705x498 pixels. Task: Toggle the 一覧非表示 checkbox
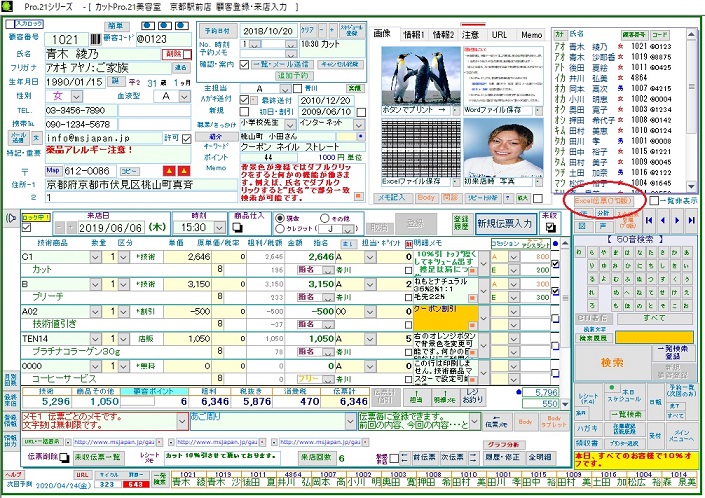click(x=655, y=201)
